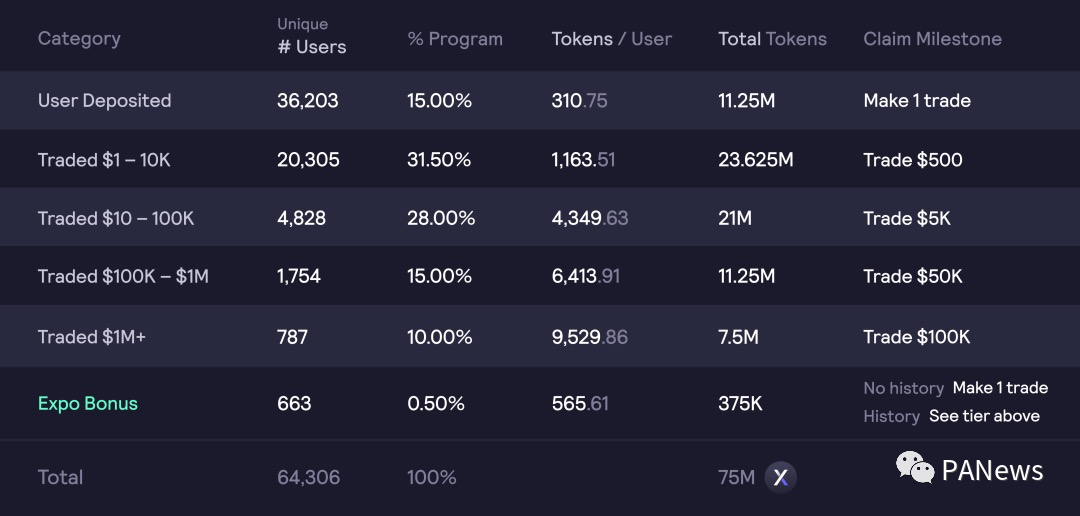
Task: Click the Total Tokens column header
Action: (772, 39)
